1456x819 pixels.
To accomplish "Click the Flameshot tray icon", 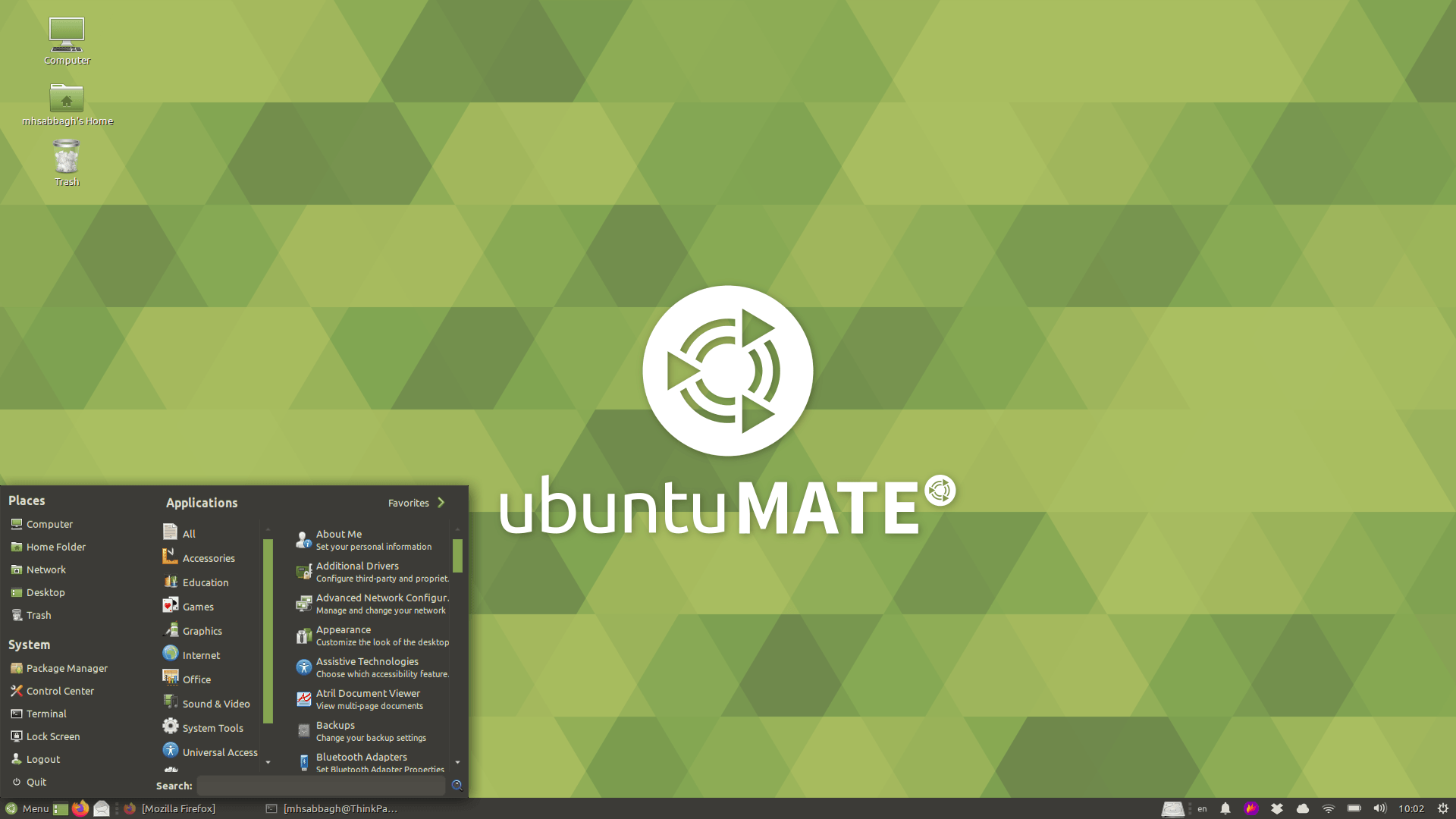I will tap(1251, 808).
